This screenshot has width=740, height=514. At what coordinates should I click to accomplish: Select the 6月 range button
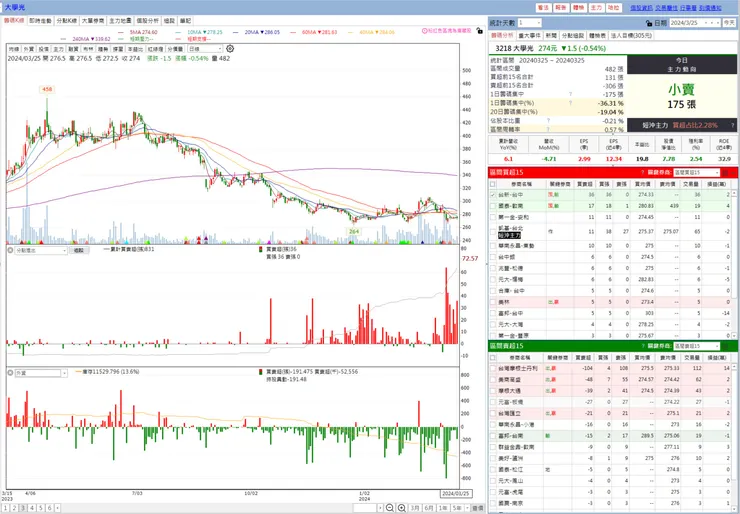429,508
